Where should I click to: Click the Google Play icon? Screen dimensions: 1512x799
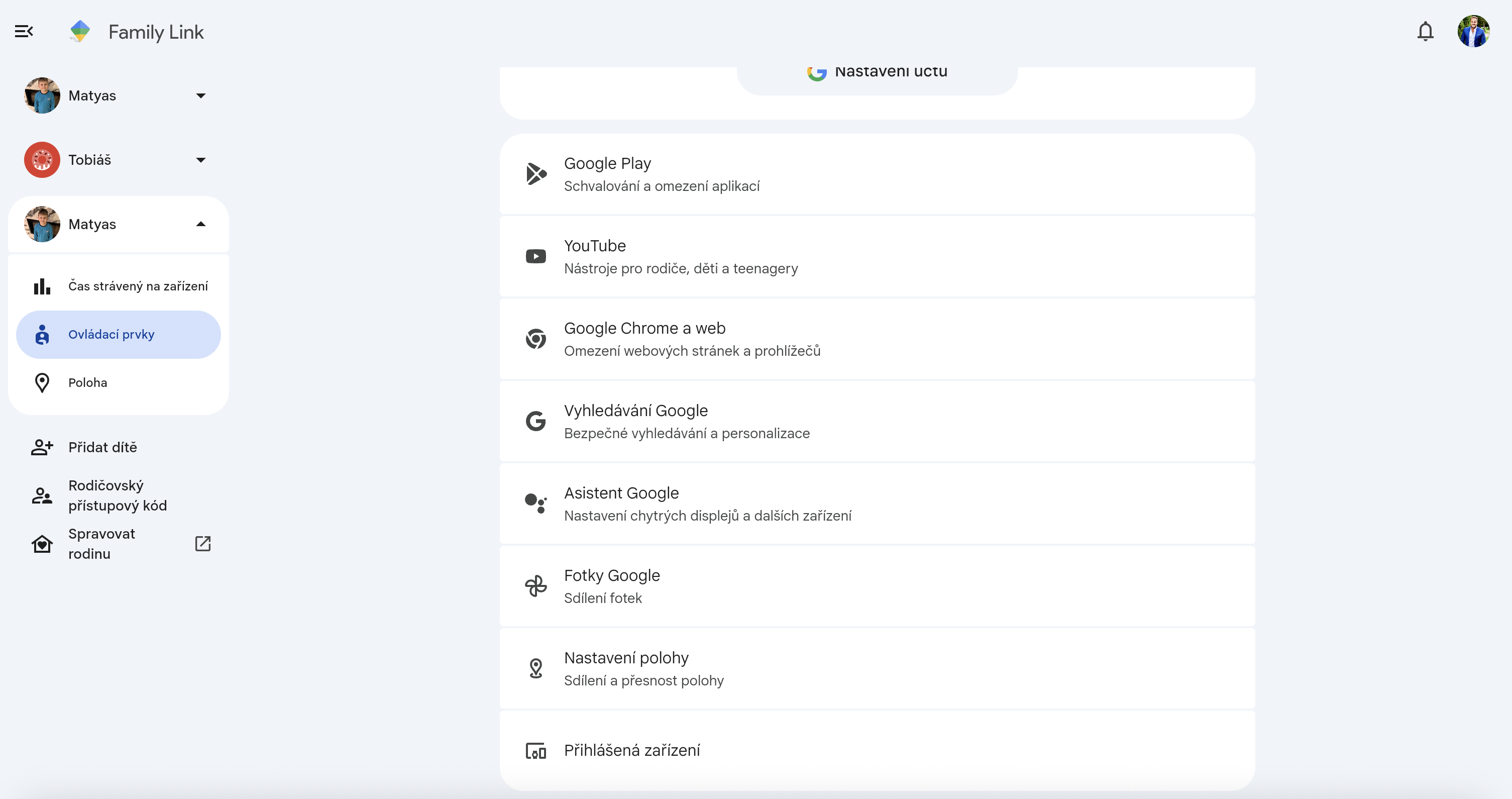coord(535,174)
